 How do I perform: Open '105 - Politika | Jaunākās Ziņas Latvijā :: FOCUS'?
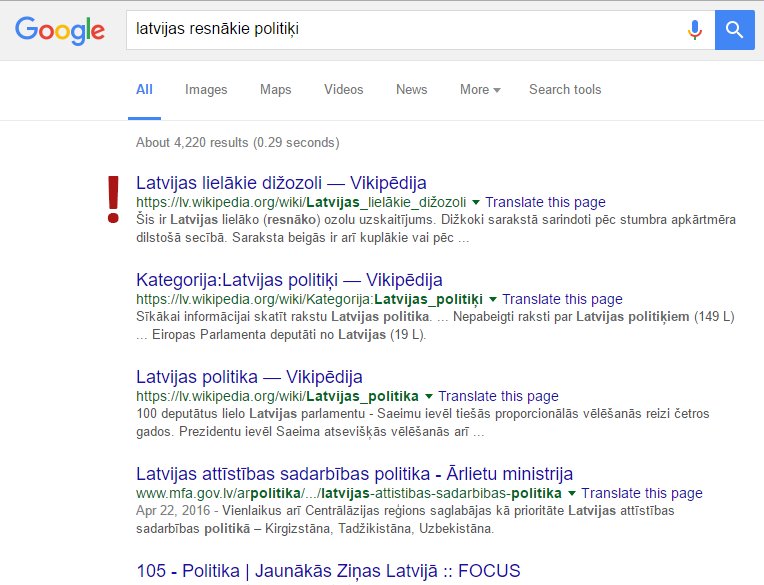tap(328, 571)
